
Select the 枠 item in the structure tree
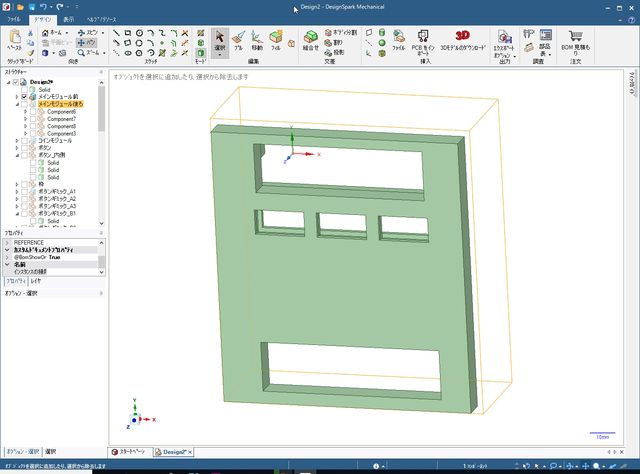pyautogui.click(x=41, y=184)
